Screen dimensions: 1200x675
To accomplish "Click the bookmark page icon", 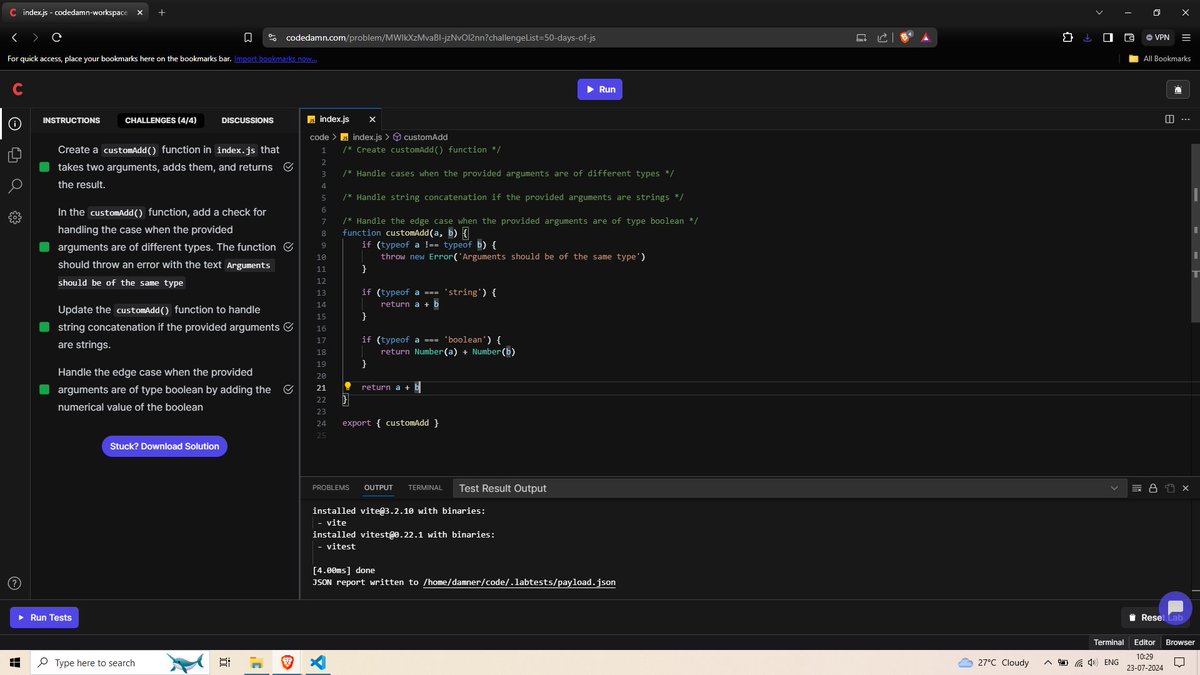I will [247, 37].
